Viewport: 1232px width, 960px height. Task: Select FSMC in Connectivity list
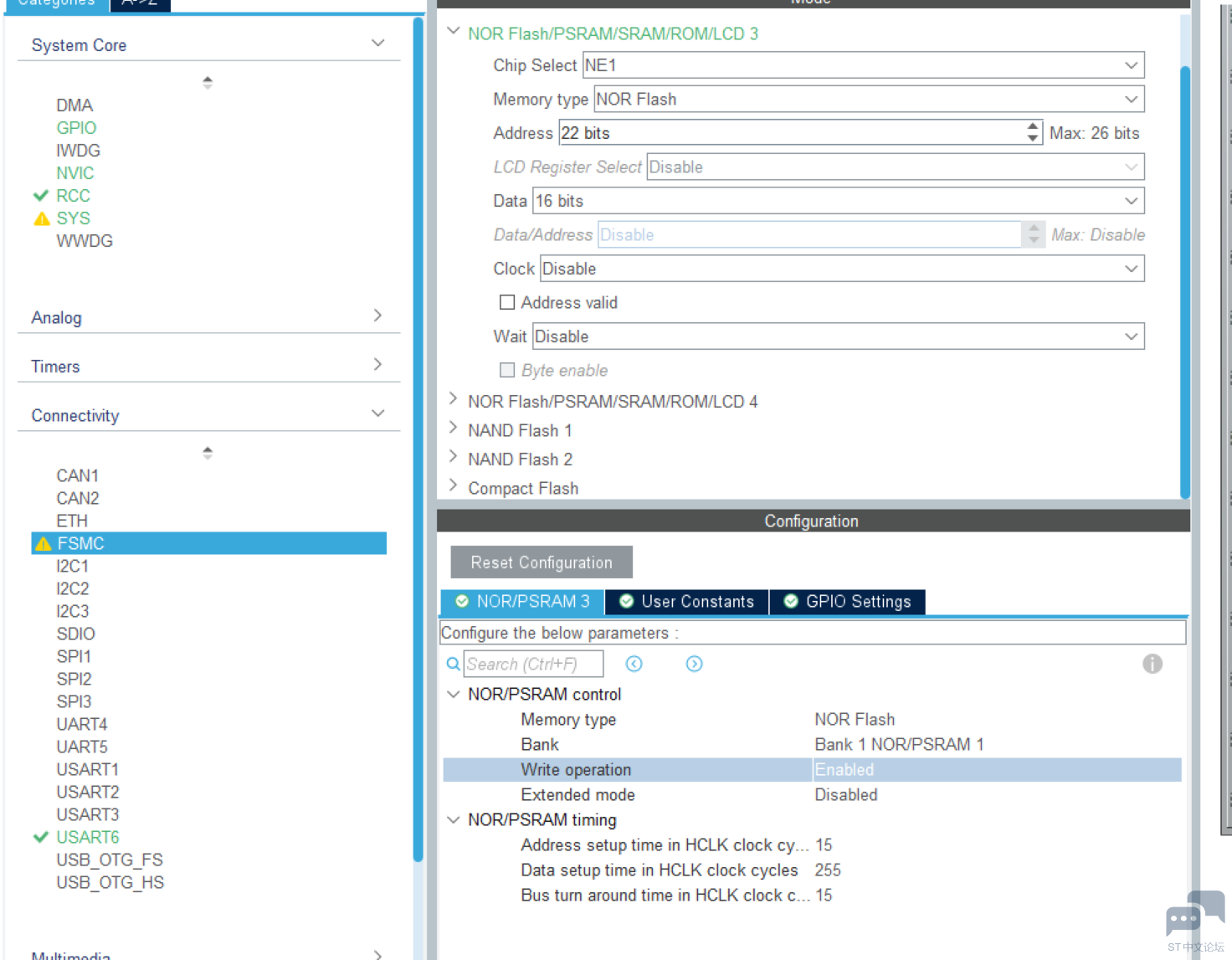209,544
